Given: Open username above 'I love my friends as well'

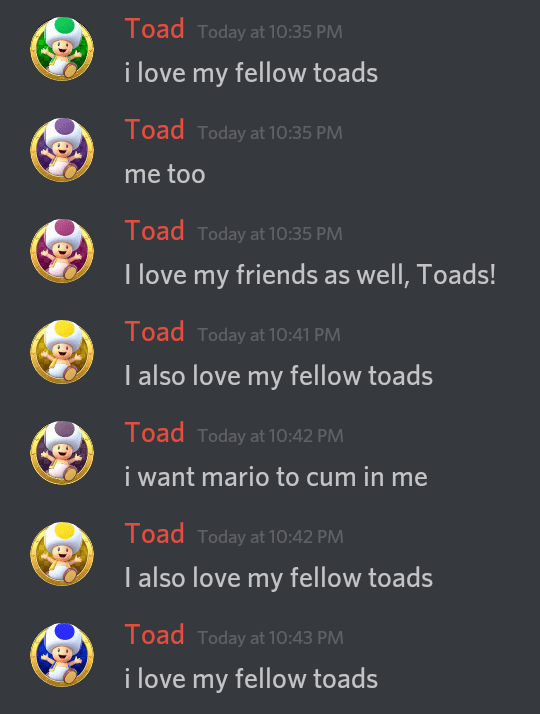Looking at the screenshot, I should coord(154,231).
